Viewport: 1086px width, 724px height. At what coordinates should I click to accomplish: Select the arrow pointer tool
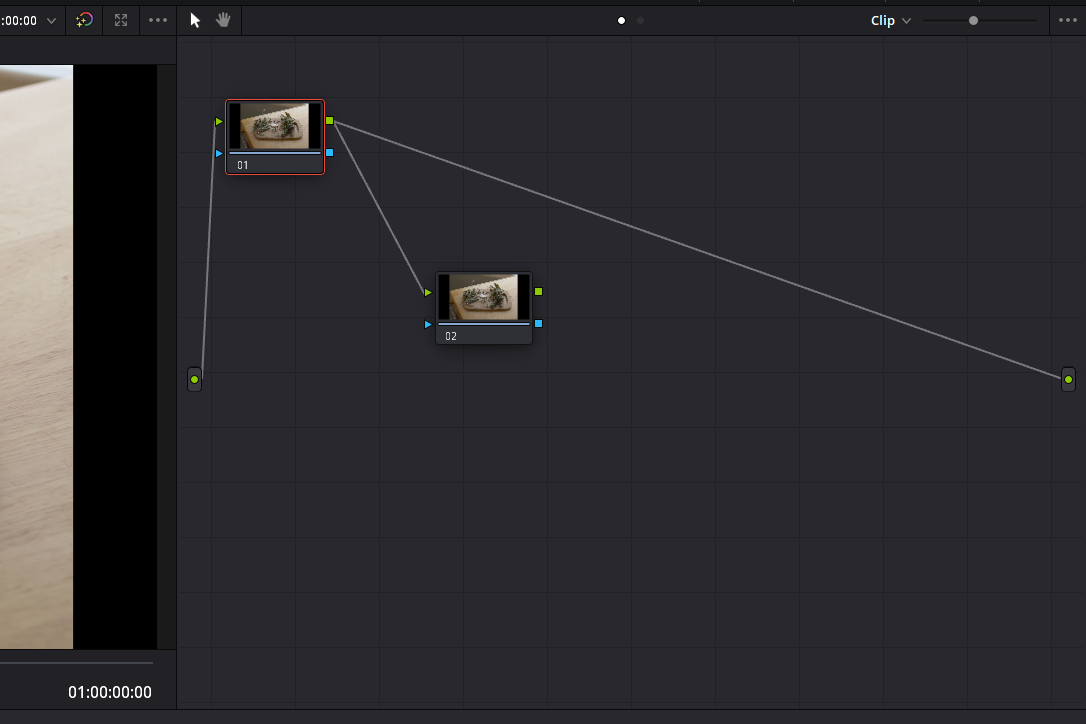coord(193,20)
